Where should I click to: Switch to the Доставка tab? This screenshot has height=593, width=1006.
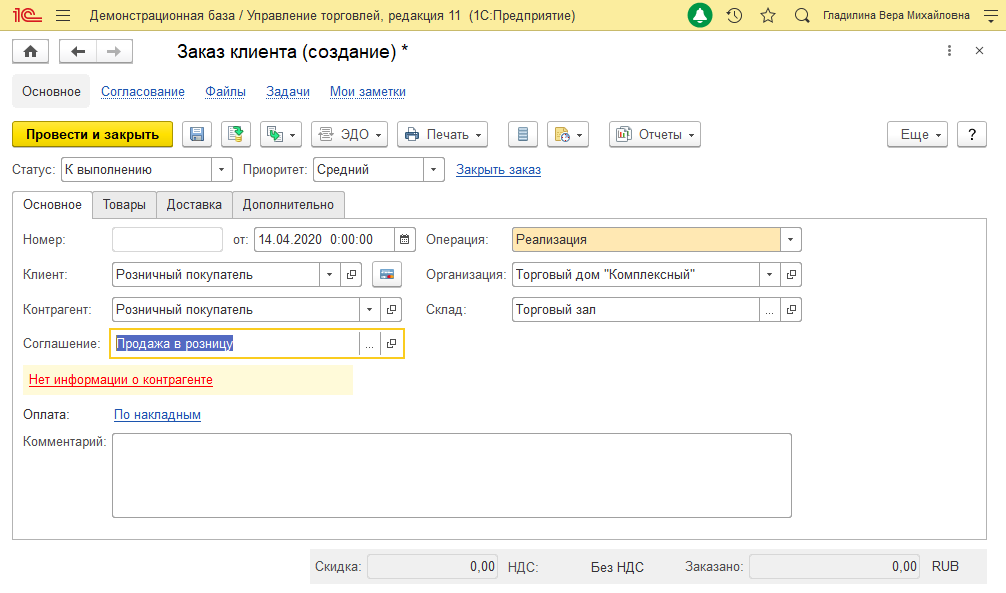tap(194, 205)
